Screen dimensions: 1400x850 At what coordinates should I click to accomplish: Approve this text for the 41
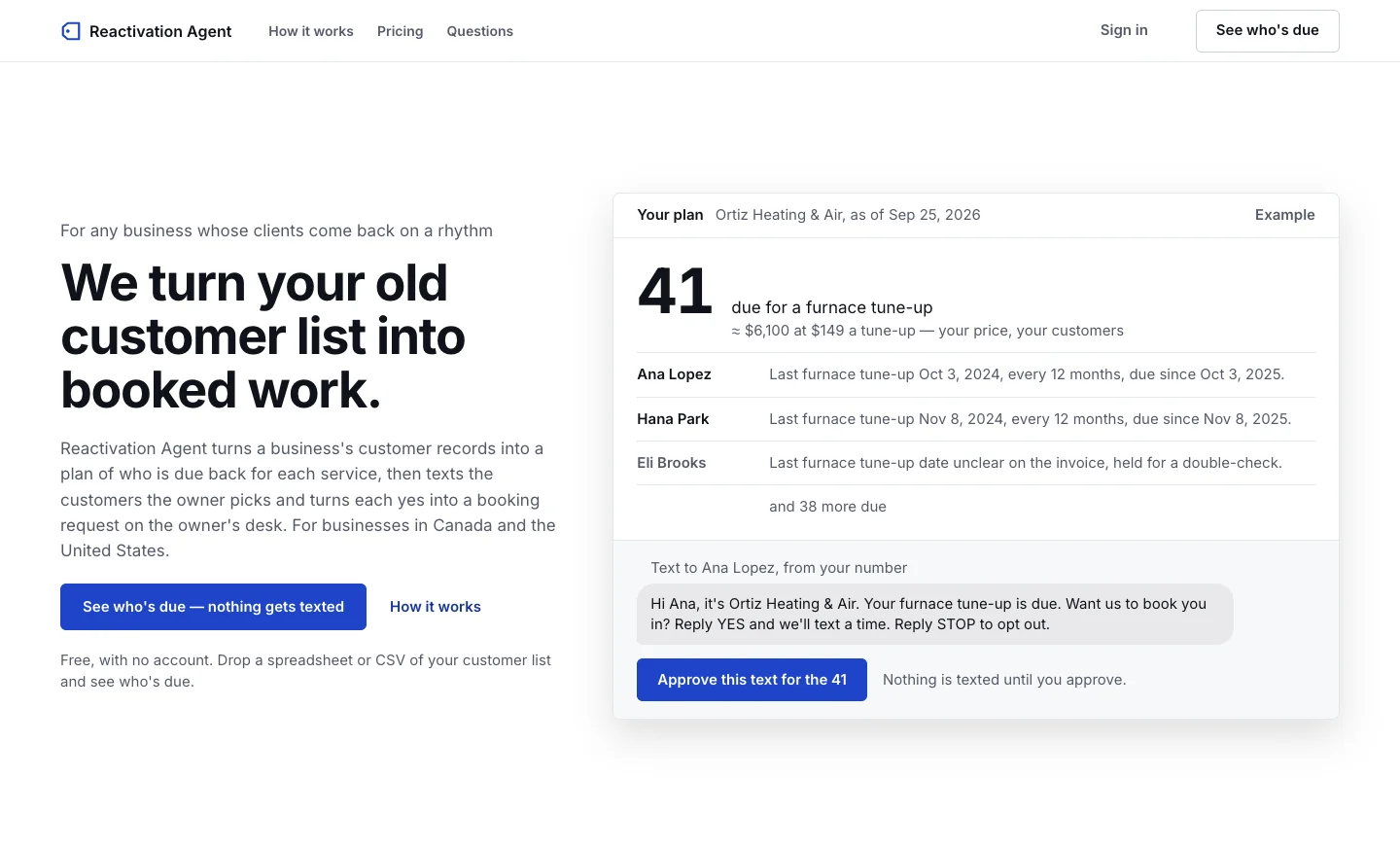[752, 680]
